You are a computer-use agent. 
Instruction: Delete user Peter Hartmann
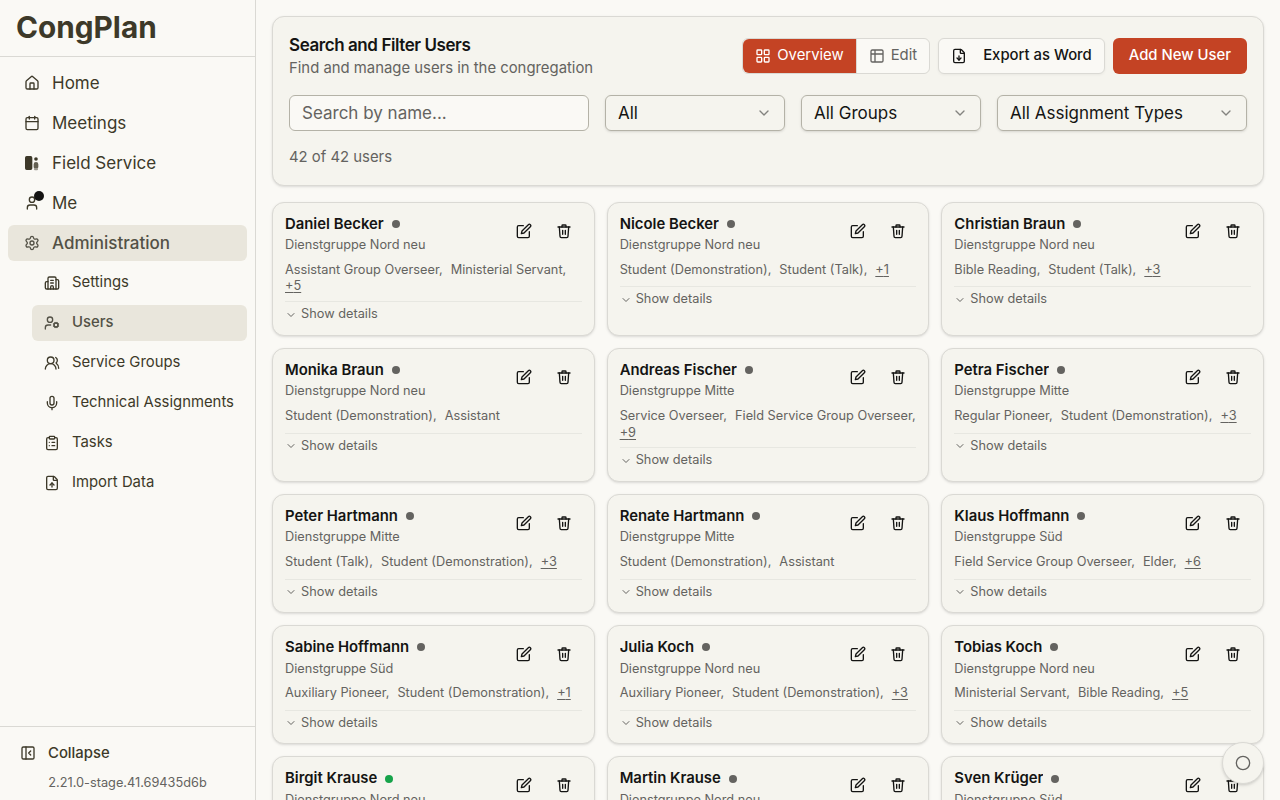(x=564, y=523)
